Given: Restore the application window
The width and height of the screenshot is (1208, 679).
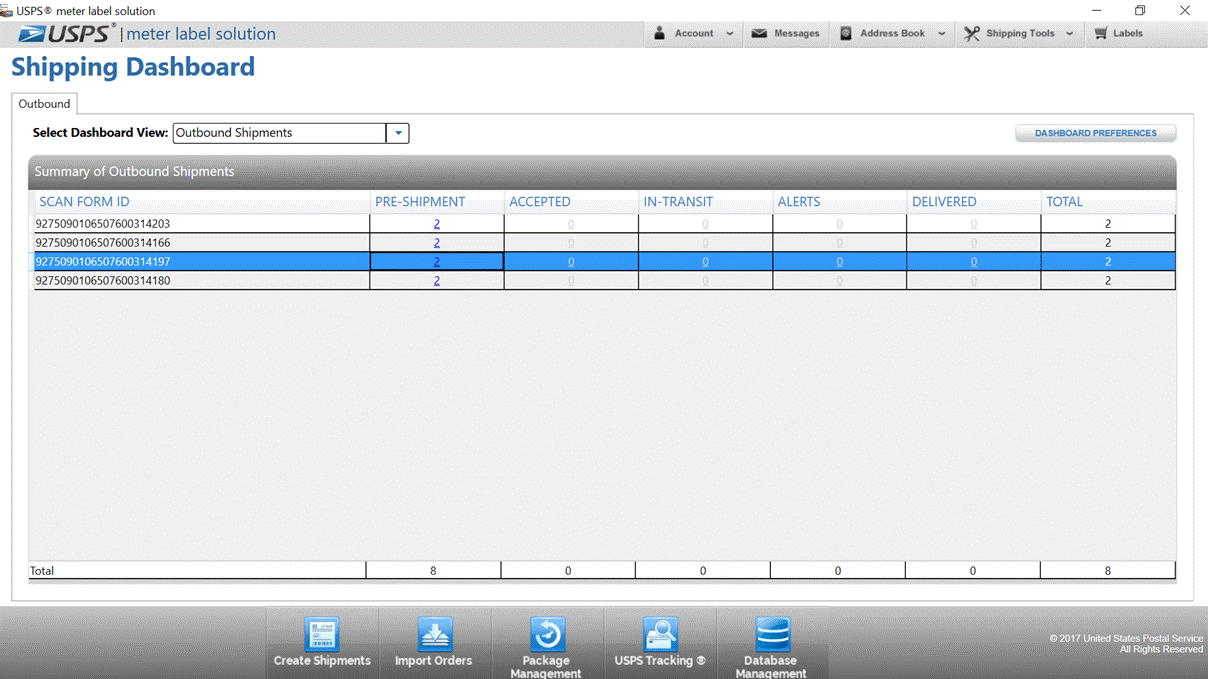Looking at the screenshot, I should tap(1139, 11).
